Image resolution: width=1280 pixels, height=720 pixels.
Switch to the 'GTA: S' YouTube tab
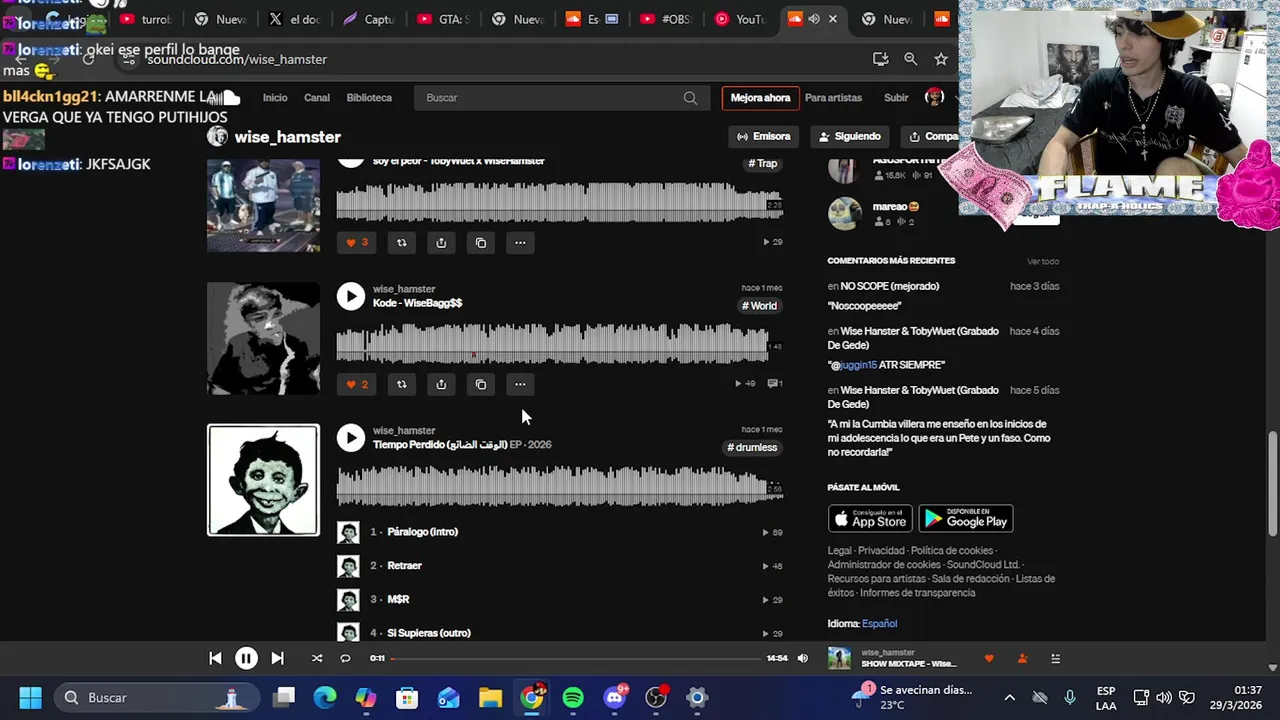point(443,19)
